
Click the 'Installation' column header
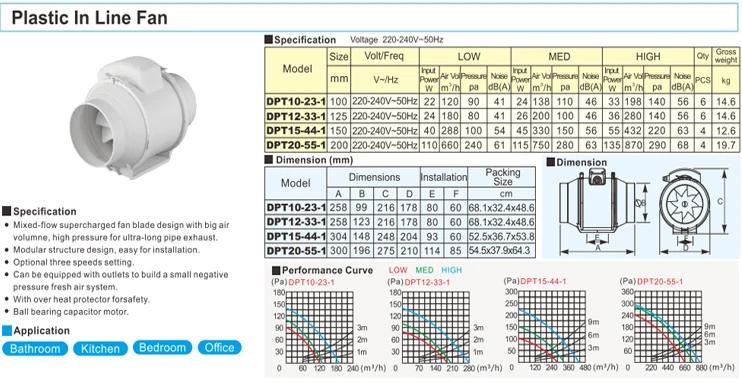pos(443,177)
